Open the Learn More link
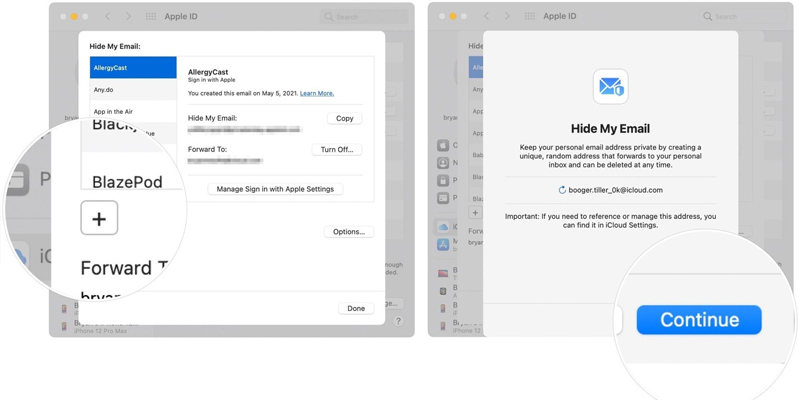The image size is (799, 400). pos(317,93)
